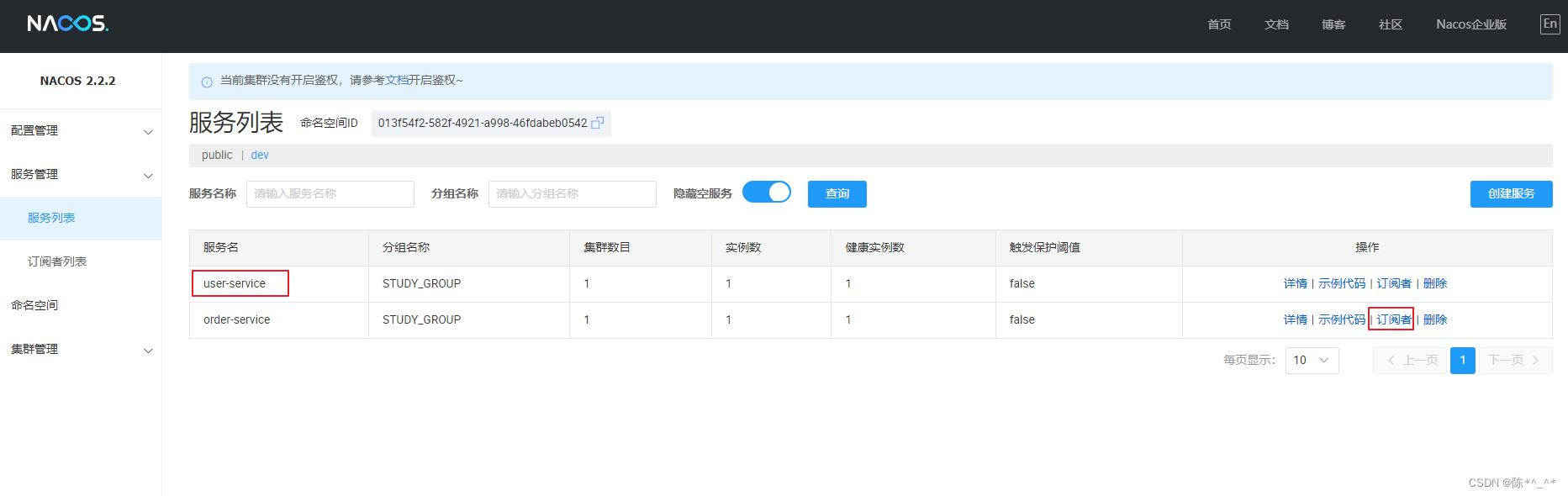Click the 查询 search button
Image resolution: width=1568 pixels, height=496 pixels.
(837, 193)
